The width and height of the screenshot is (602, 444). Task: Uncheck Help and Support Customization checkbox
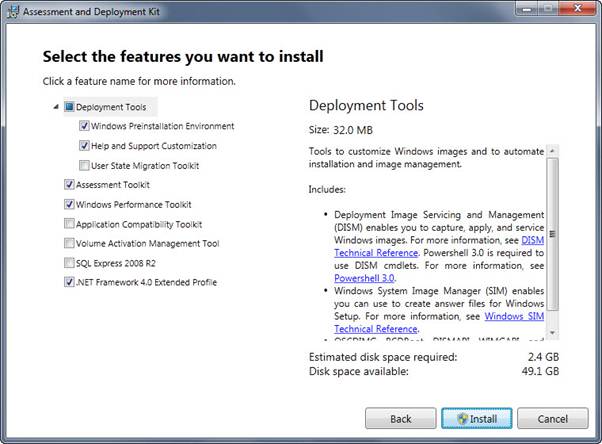(x=84, y=146)
